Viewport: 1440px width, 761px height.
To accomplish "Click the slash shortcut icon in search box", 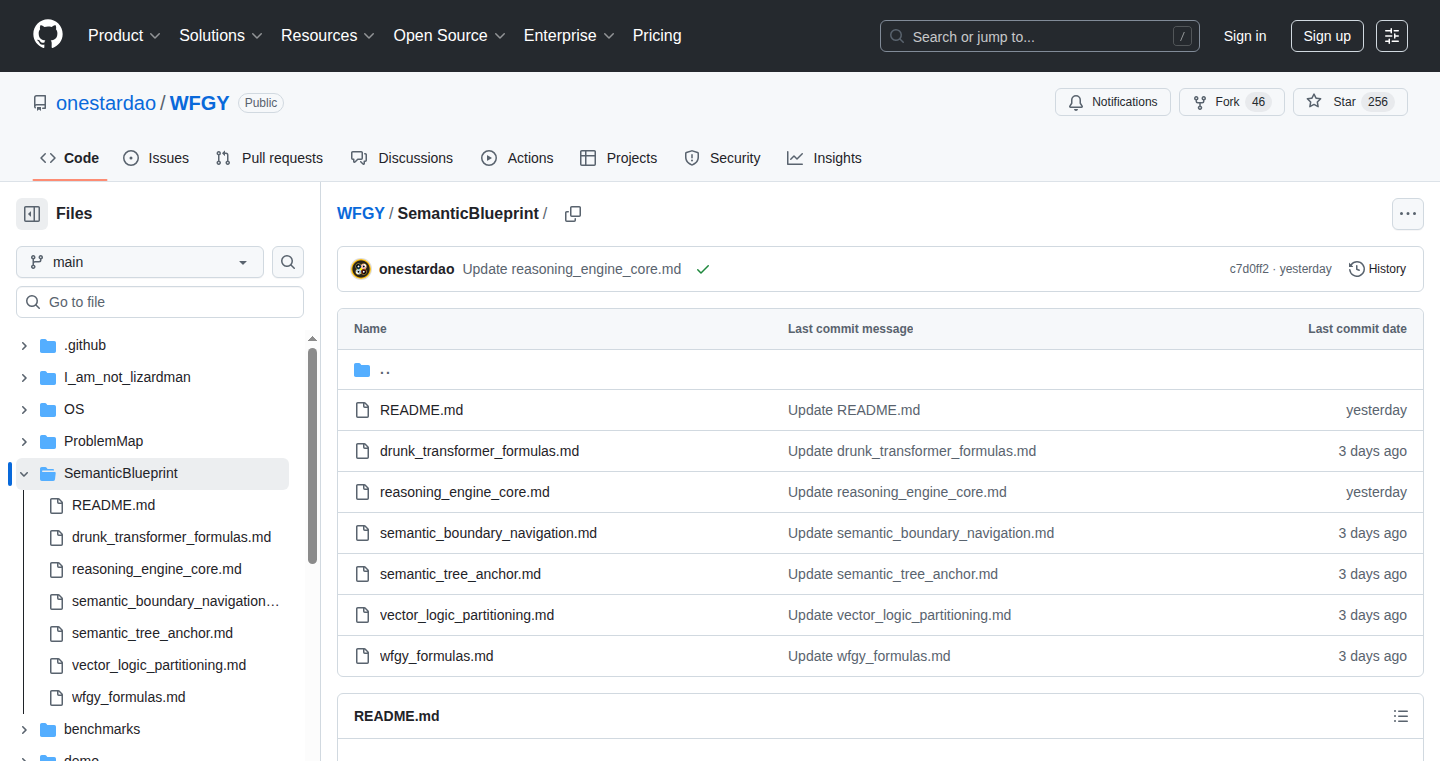I will [1182, 36].
